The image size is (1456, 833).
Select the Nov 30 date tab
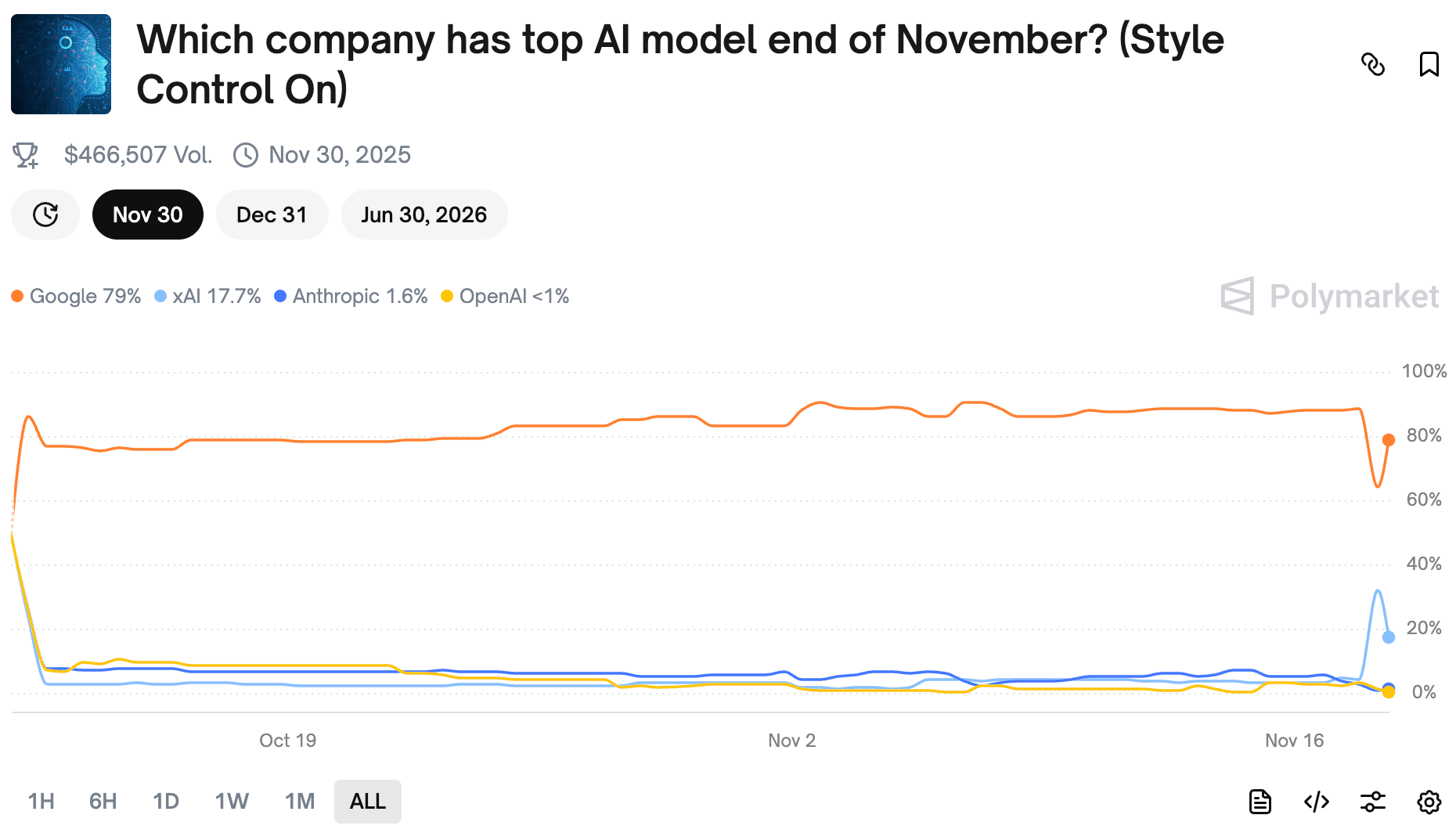[x=148, y=215]
